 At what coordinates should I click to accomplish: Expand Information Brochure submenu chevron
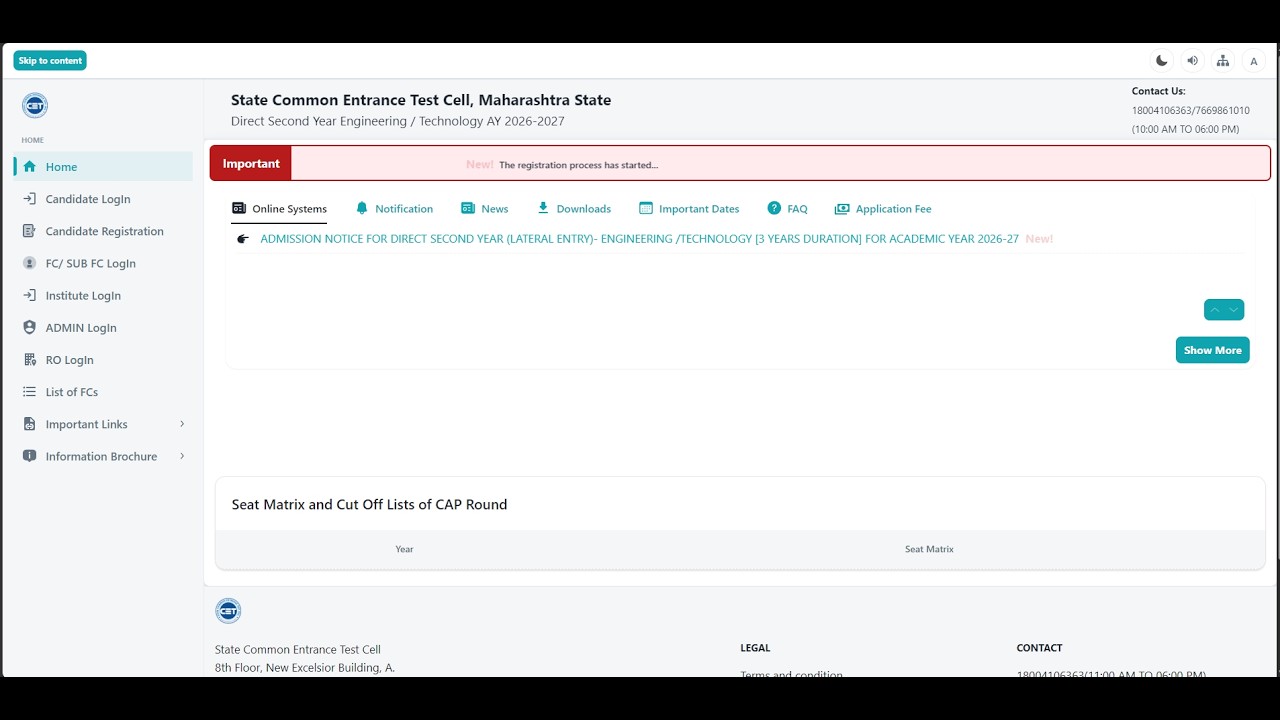(182, 456)
